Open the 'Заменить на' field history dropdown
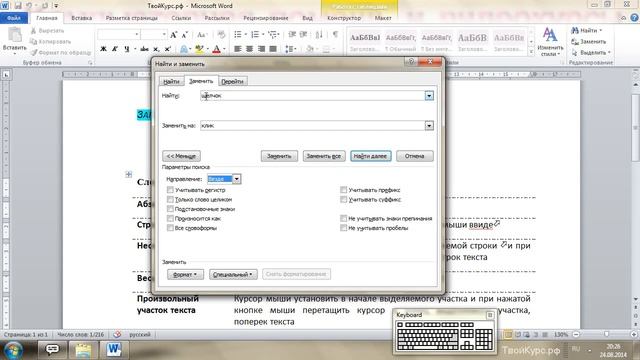This screenshot has width=640, height=360. [429, 126]
